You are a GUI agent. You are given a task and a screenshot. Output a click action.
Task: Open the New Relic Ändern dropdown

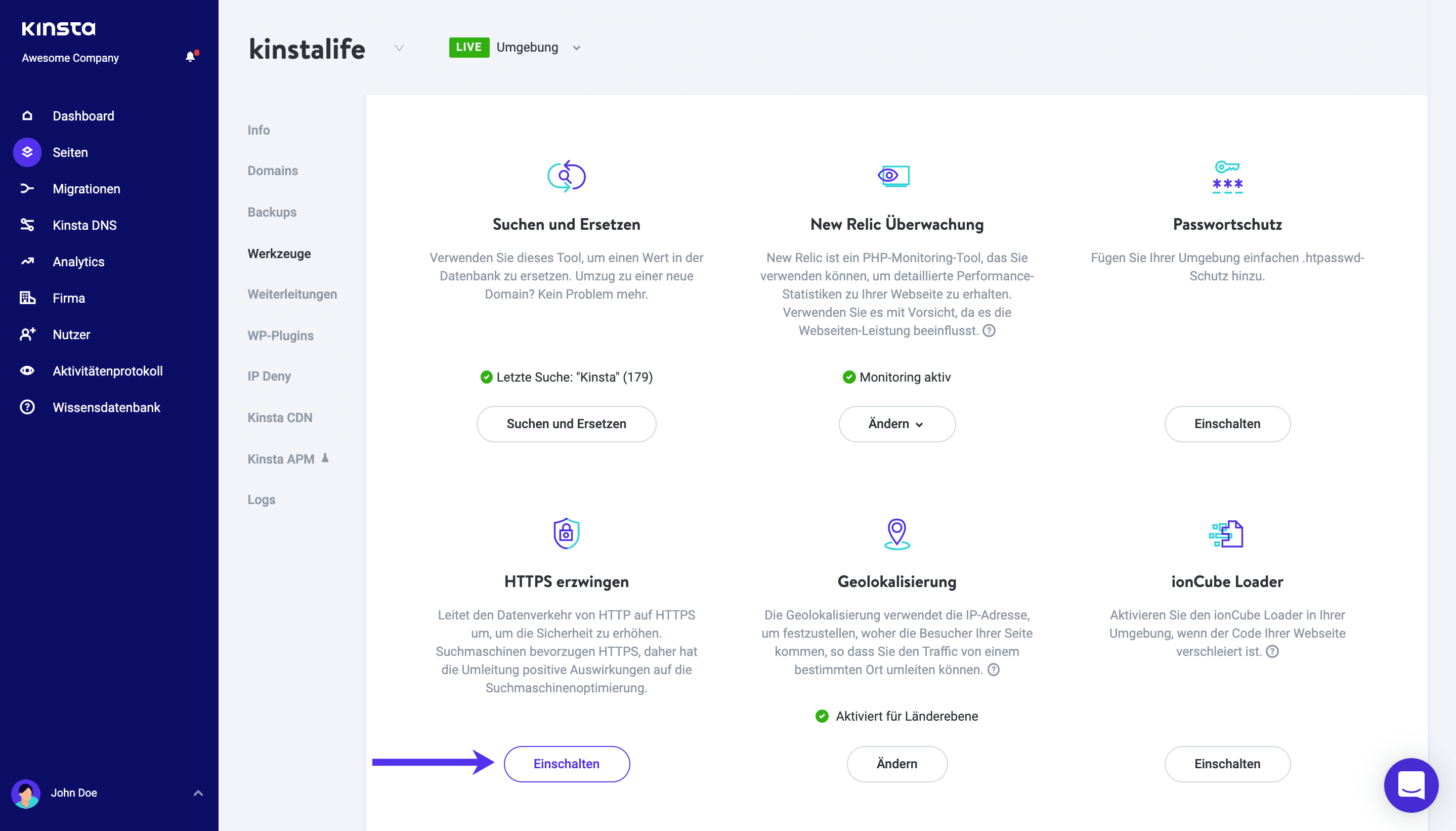point(897,424)
